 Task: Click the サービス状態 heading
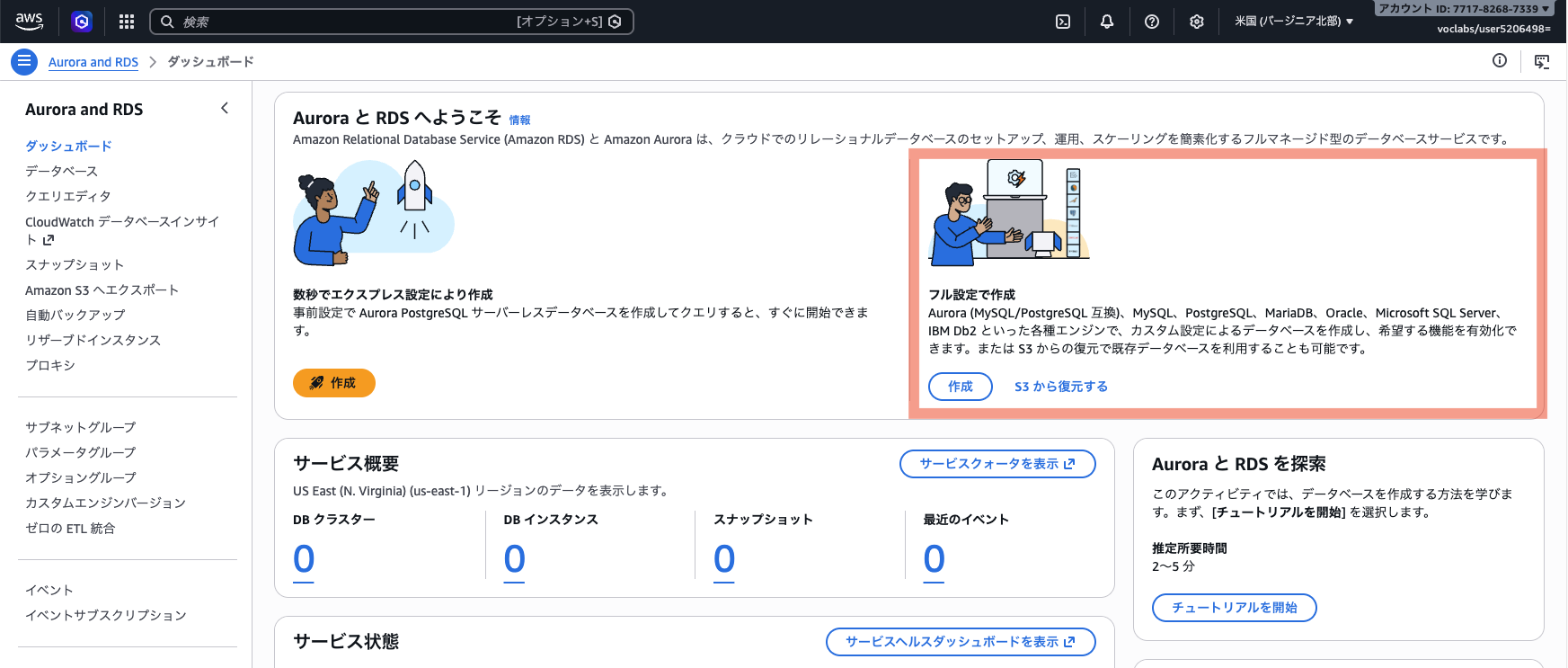[x=346, y=642]
